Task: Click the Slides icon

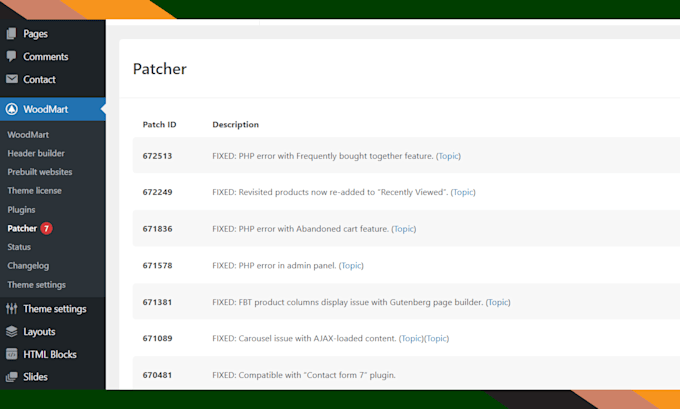Action: pyautogui.click(x=12, y=376)
